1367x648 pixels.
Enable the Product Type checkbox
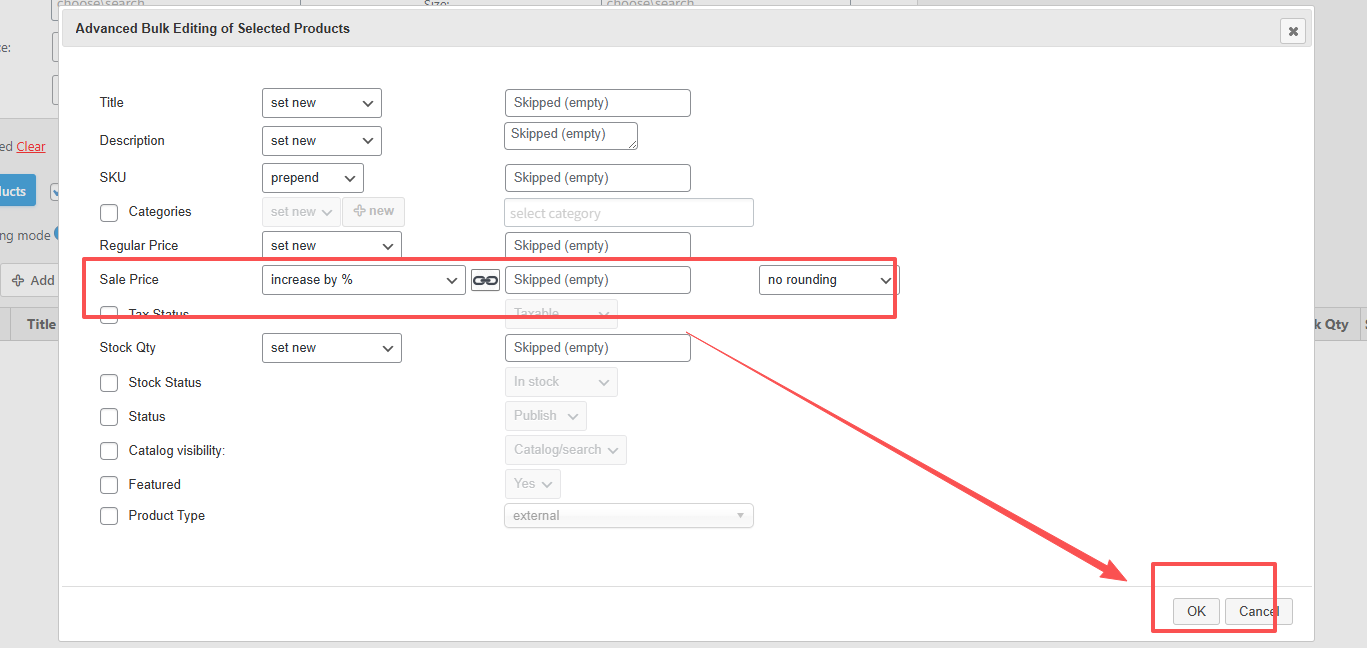click(x=108, y=516)
